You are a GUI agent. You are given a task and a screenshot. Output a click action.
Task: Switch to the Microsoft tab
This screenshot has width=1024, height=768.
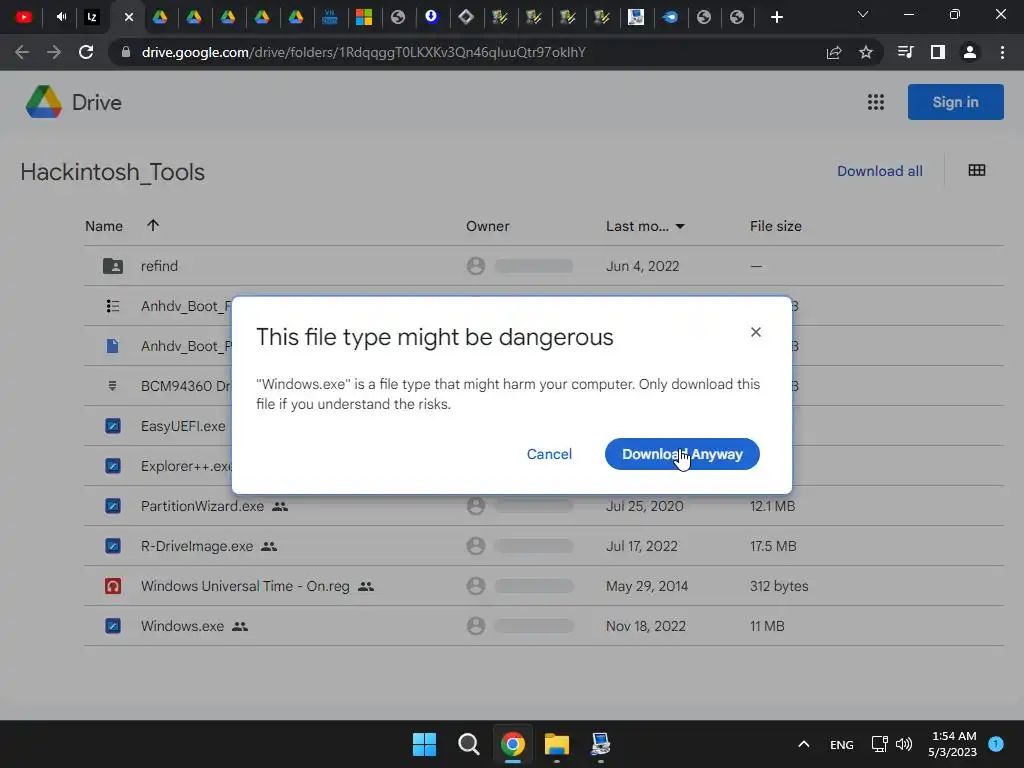[364, 17]
